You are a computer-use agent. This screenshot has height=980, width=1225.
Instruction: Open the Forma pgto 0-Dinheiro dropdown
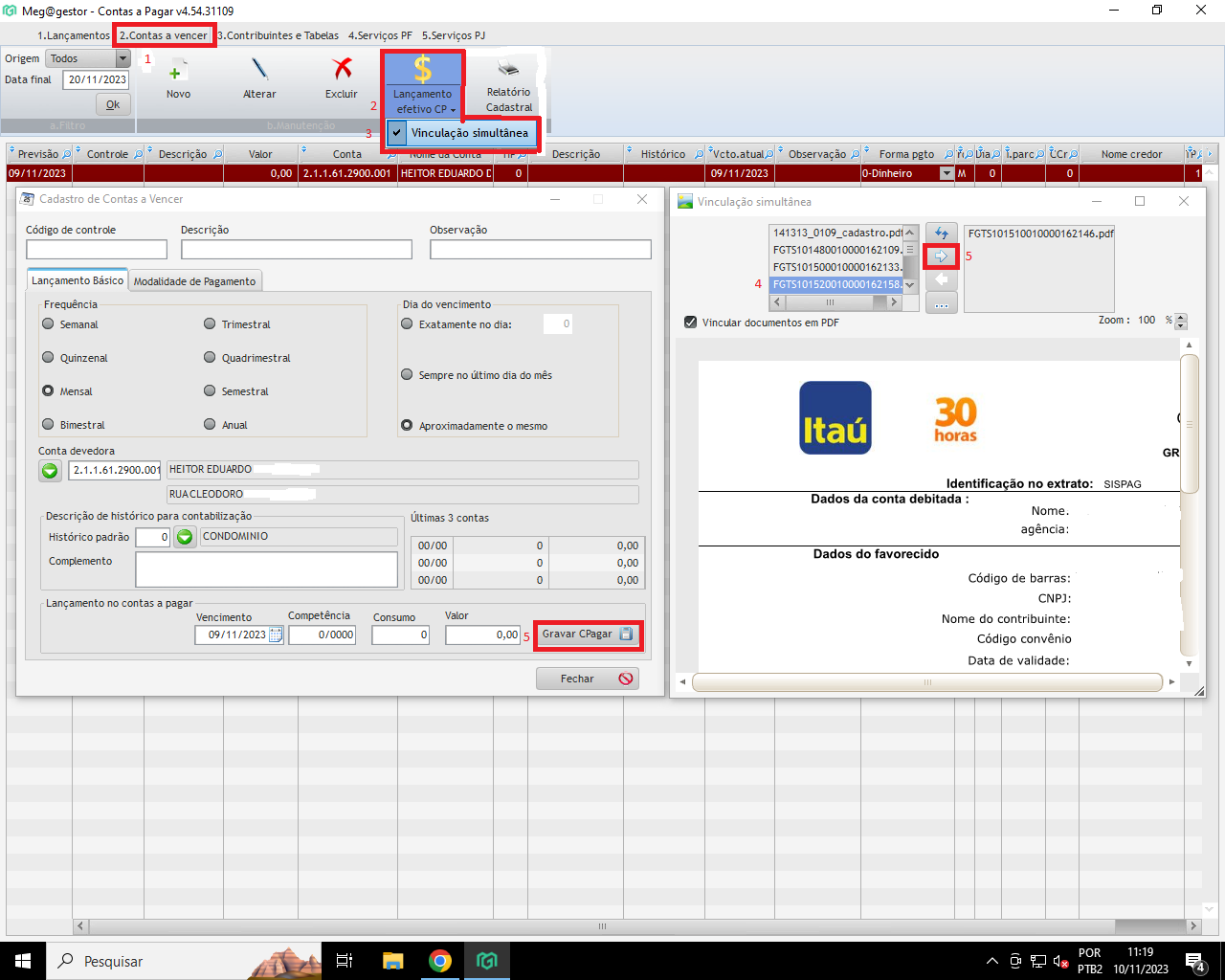click(947, 174)
